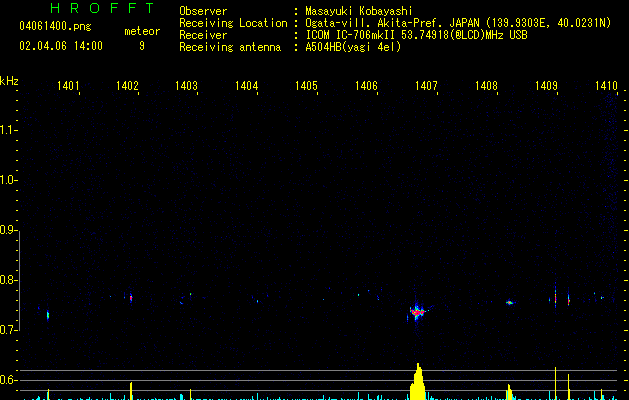Click the horizontal meteor echo after 1408
Viewport: 629px width, 400px height.
(509, 303)
